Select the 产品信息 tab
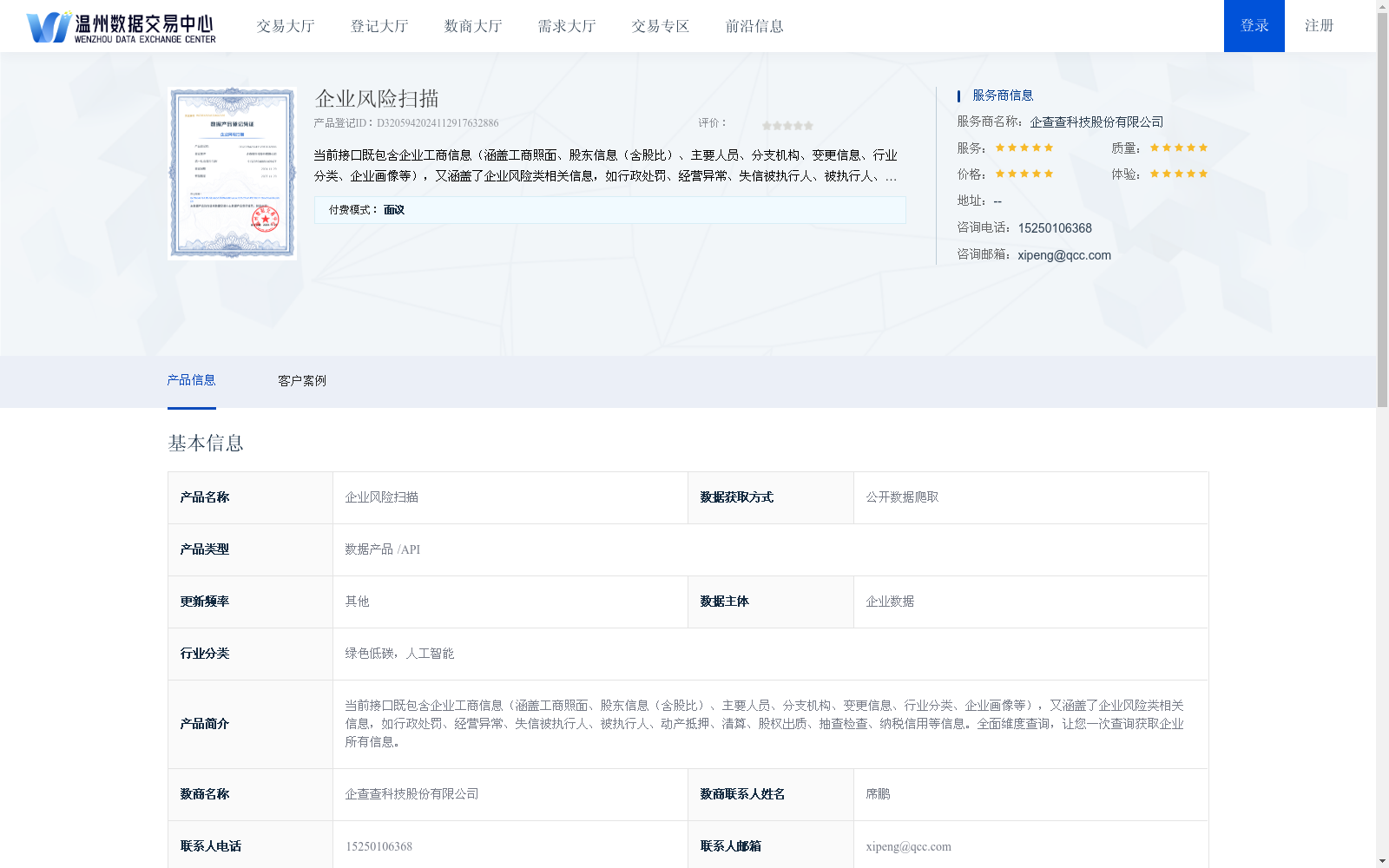1389x868 pixels. coord(191,380)
